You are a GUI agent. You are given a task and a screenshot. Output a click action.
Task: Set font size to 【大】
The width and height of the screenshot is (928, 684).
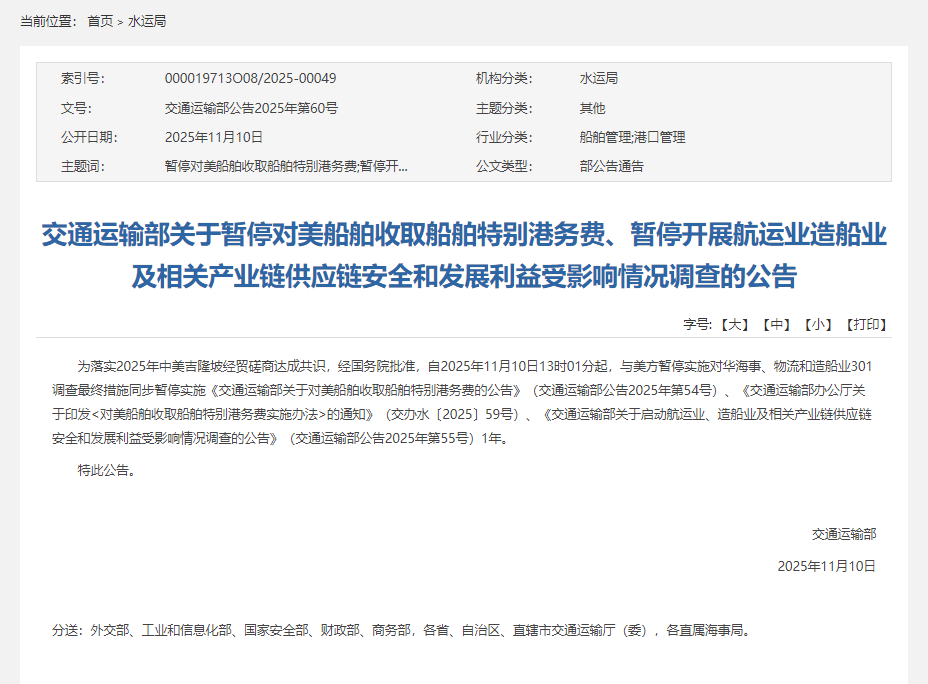pyautogui.click(x=733, y=324)
